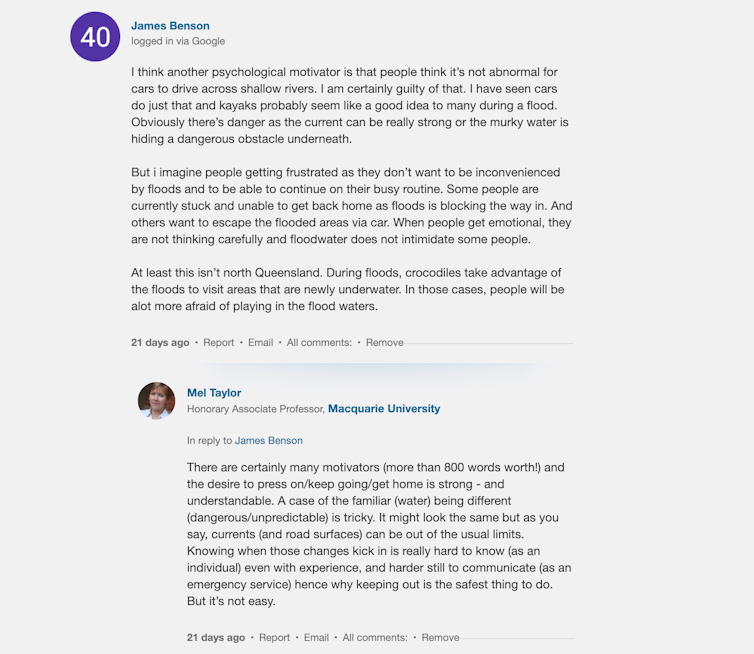This screenshot has width=754, height=654.
Task: Click the paragraph about north Queensland crocodiles
Action: tap(347, 289)
